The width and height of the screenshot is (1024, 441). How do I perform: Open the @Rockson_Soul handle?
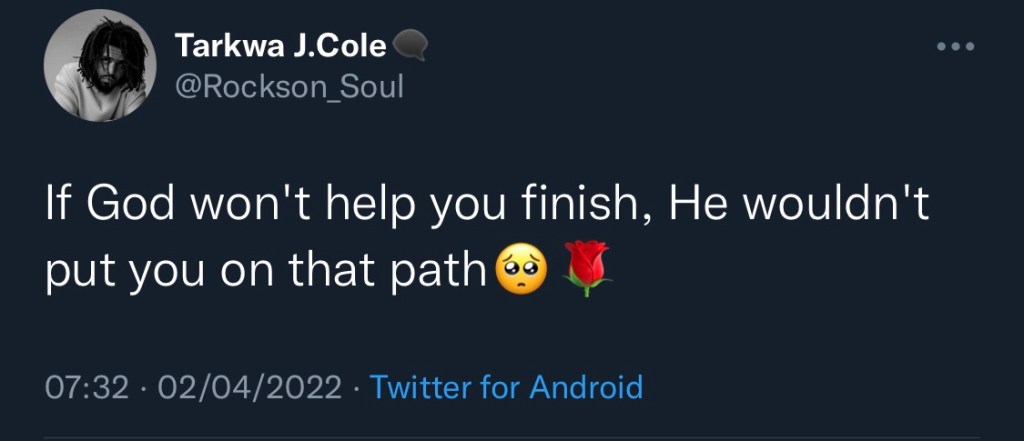[x=289, y=87]
